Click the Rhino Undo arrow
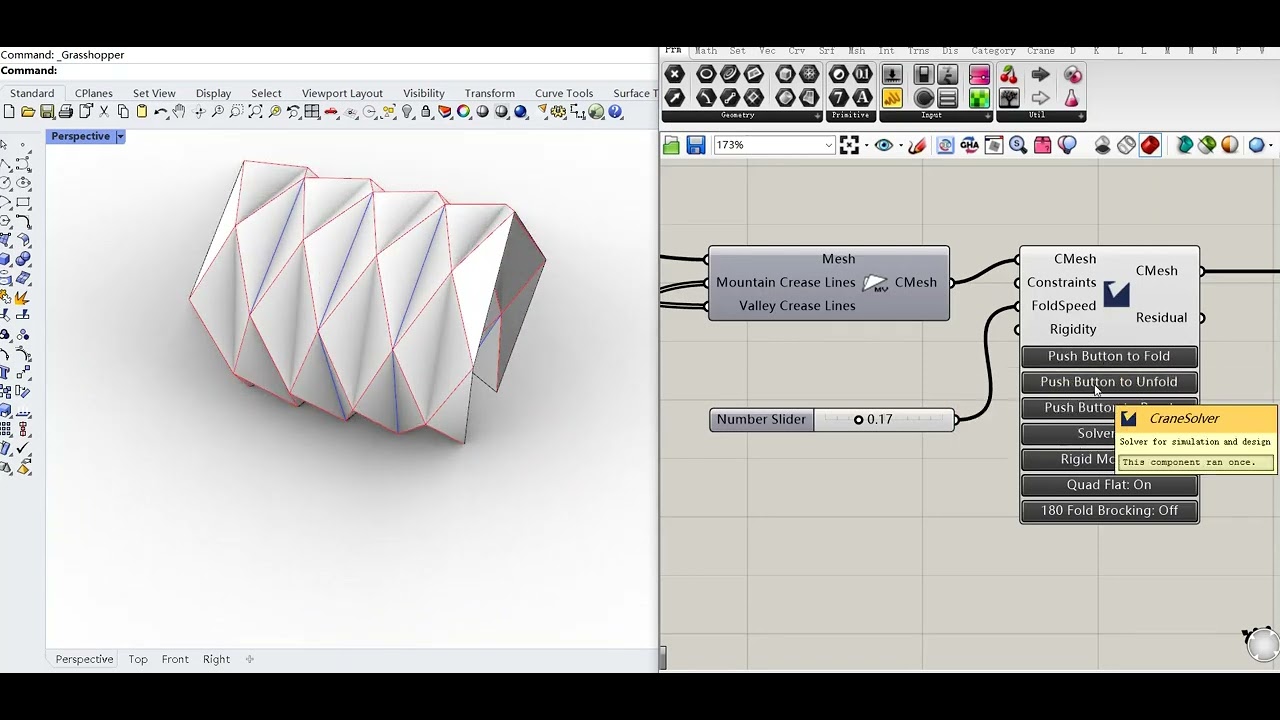Image resolution: width=1280 pixels, height=720 pixels. point(160,112)
